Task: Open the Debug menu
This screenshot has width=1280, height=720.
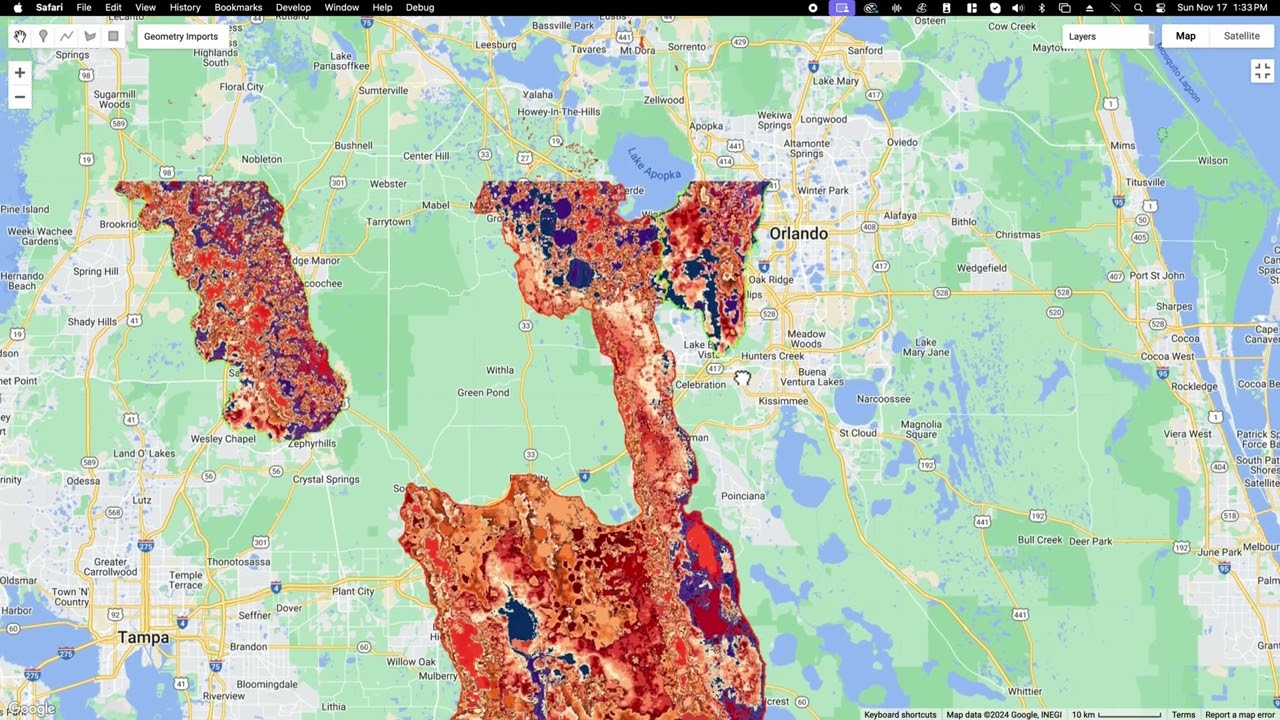Action: click(x=420, y=7)
